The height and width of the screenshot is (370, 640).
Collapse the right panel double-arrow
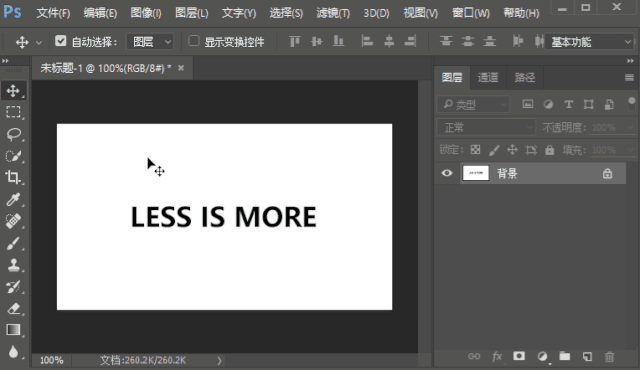tap(631, 61)
